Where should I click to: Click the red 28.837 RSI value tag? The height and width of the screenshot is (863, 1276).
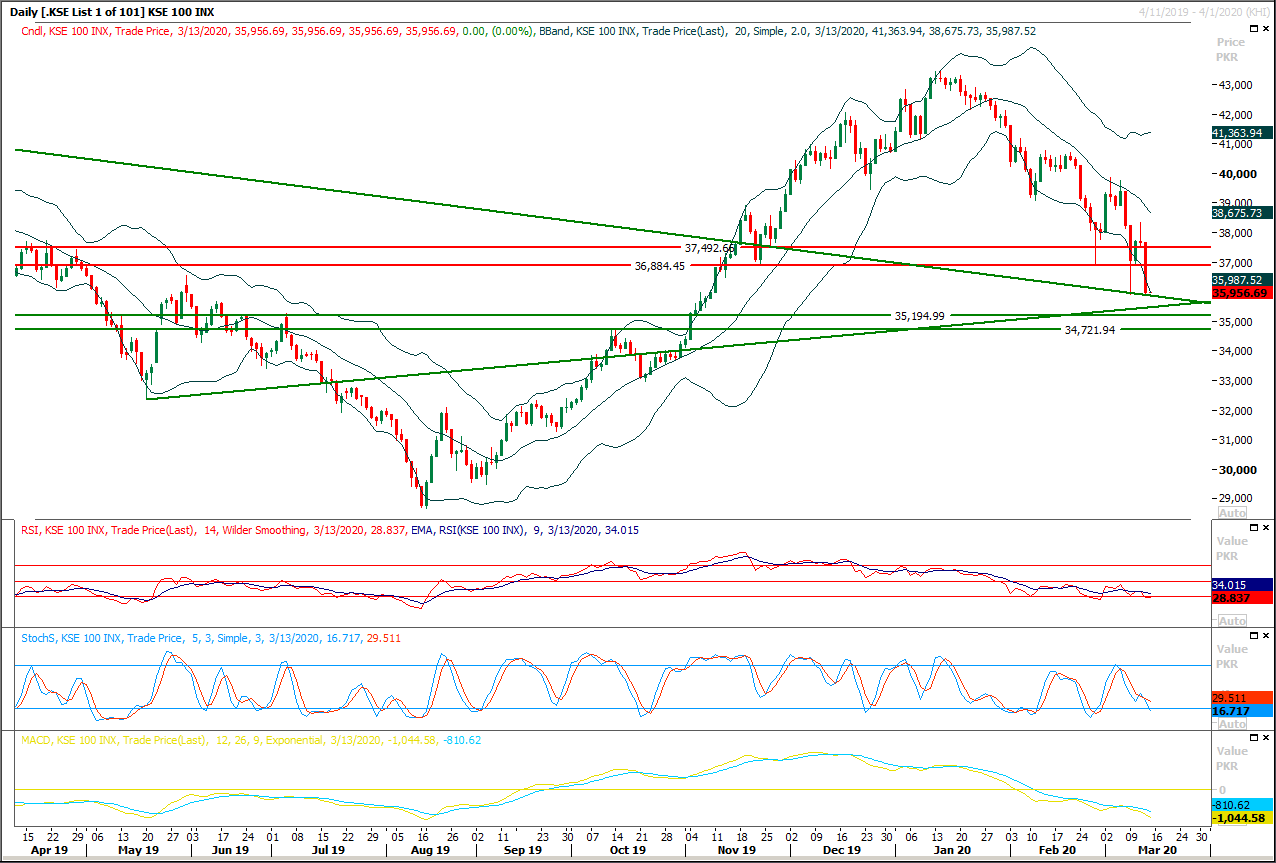[1241, 597]
